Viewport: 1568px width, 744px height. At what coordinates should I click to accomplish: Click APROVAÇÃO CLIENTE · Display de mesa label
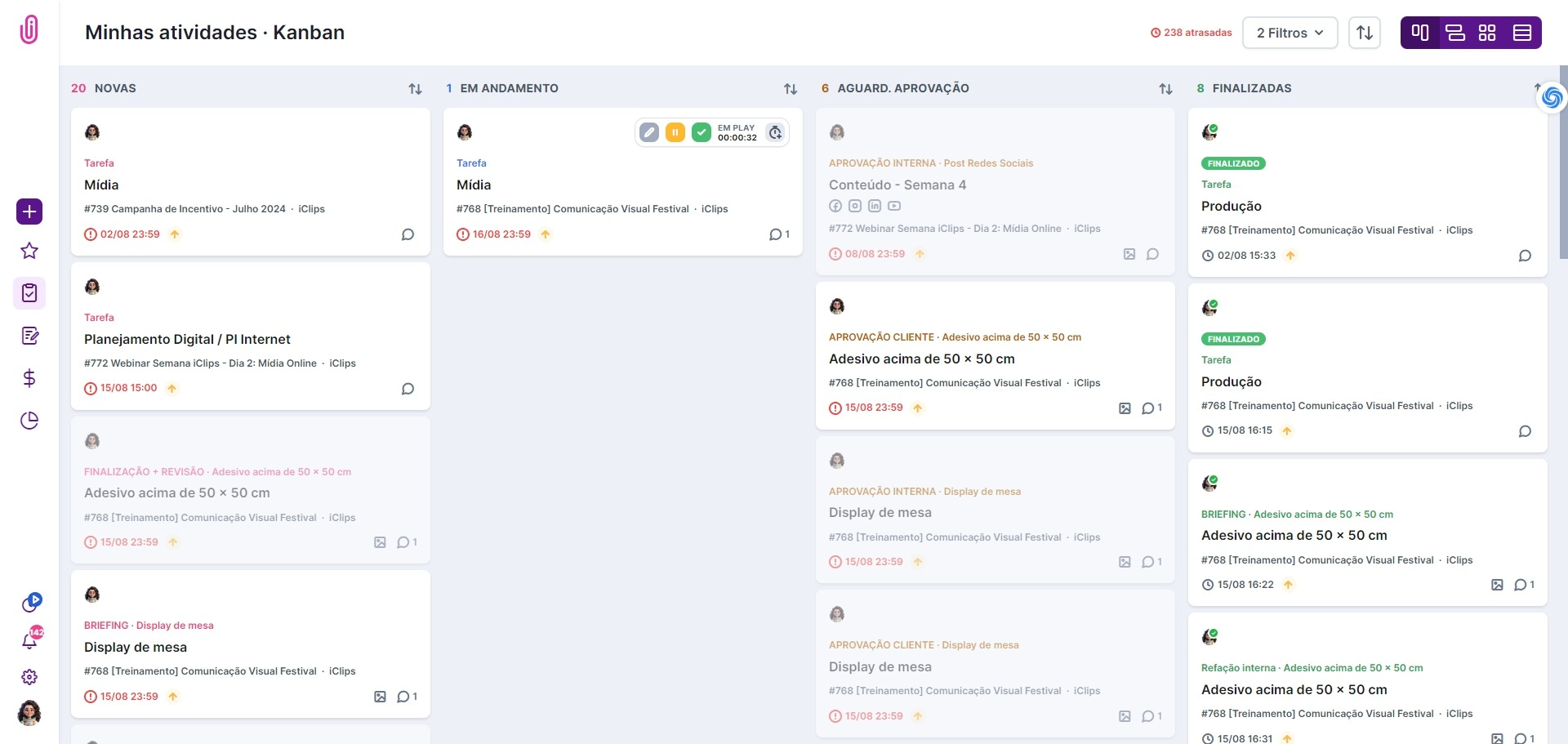924,645
